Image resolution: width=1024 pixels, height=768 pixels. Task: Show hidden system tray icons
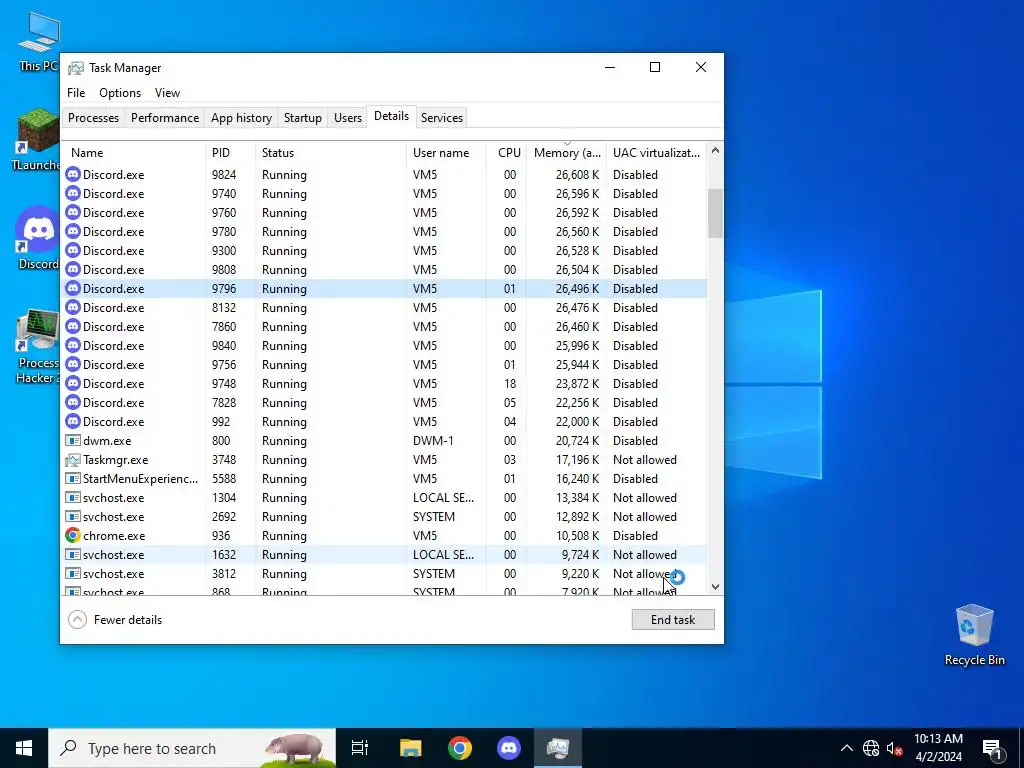coord(846,748)
